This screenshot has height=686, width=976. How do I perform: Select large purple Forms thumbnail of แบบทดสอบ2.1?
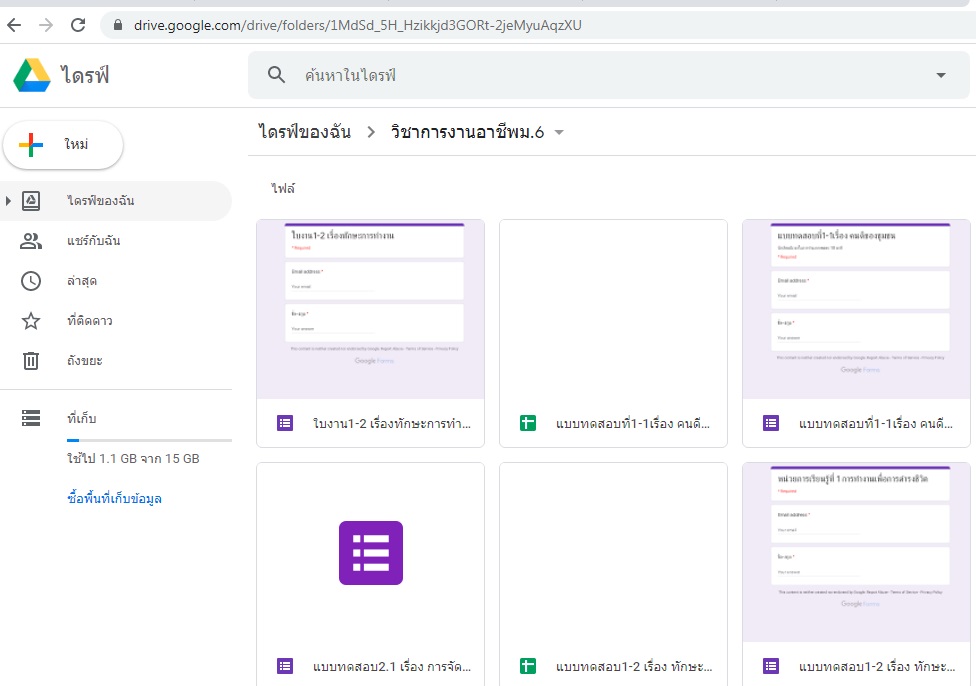(370, 553)
